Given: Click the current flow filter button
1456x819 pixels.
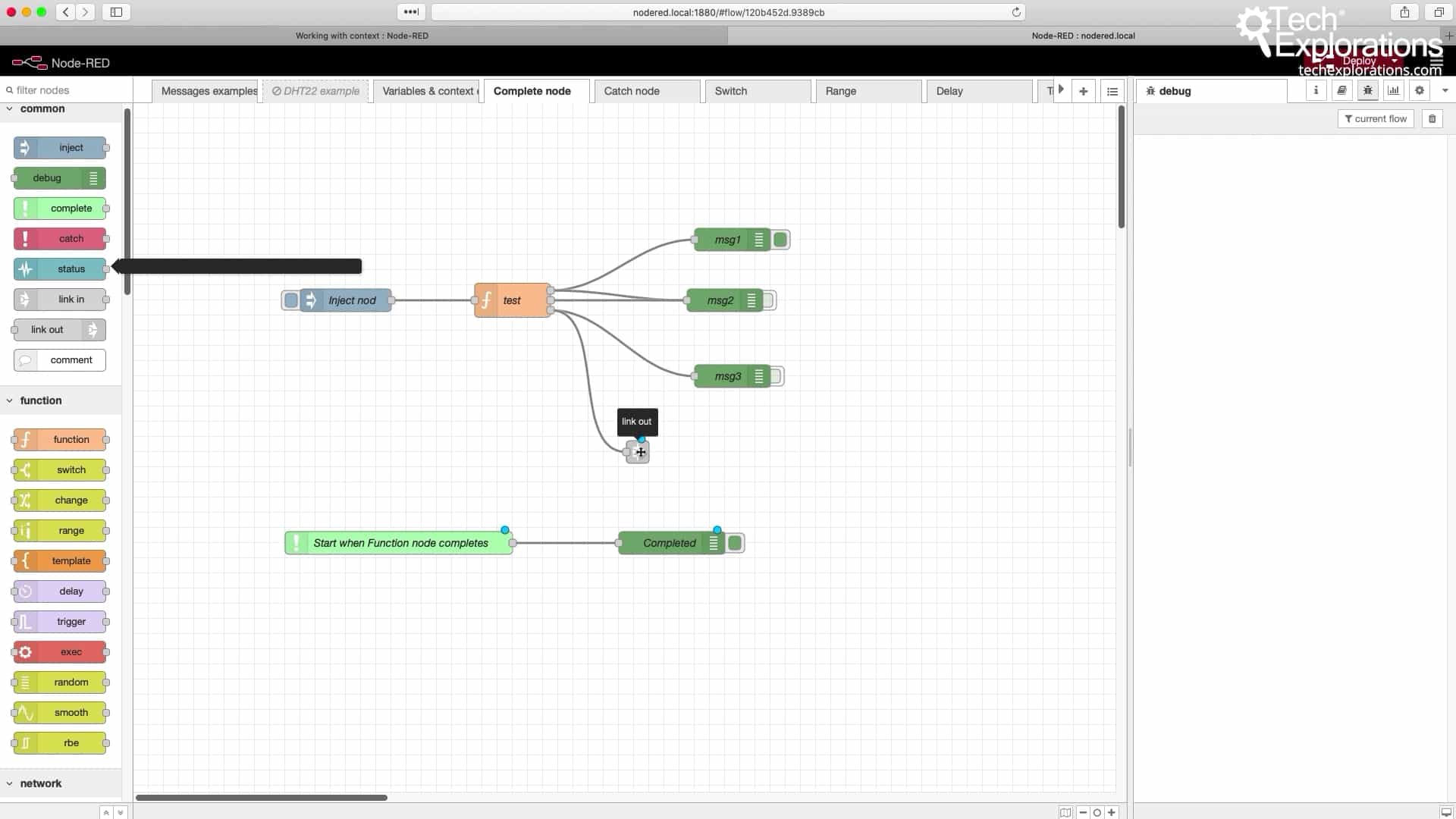Looking at the screenshot, I should (x=1375, y=119).
